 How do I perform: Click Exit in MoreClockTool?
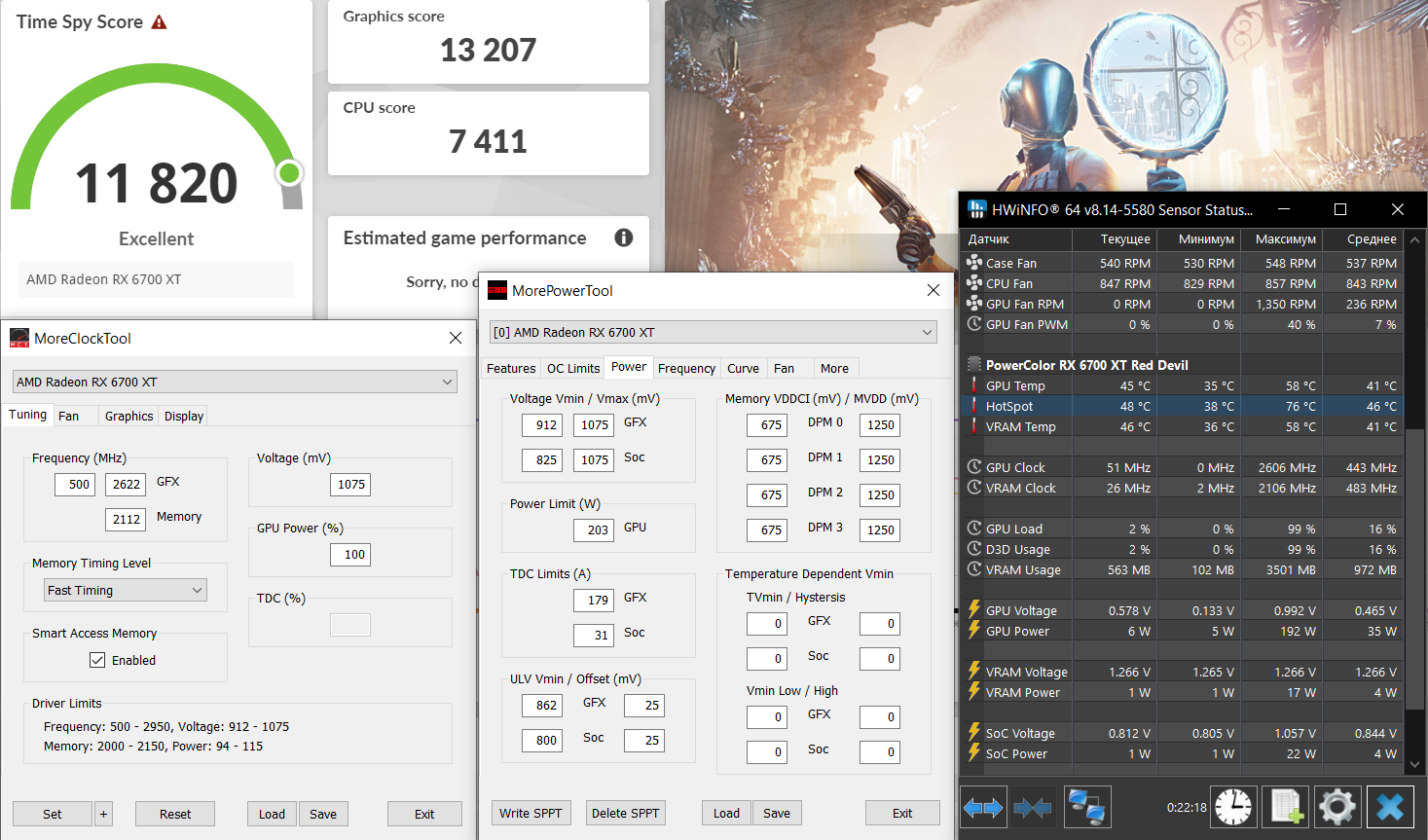[x=424, y=814]
